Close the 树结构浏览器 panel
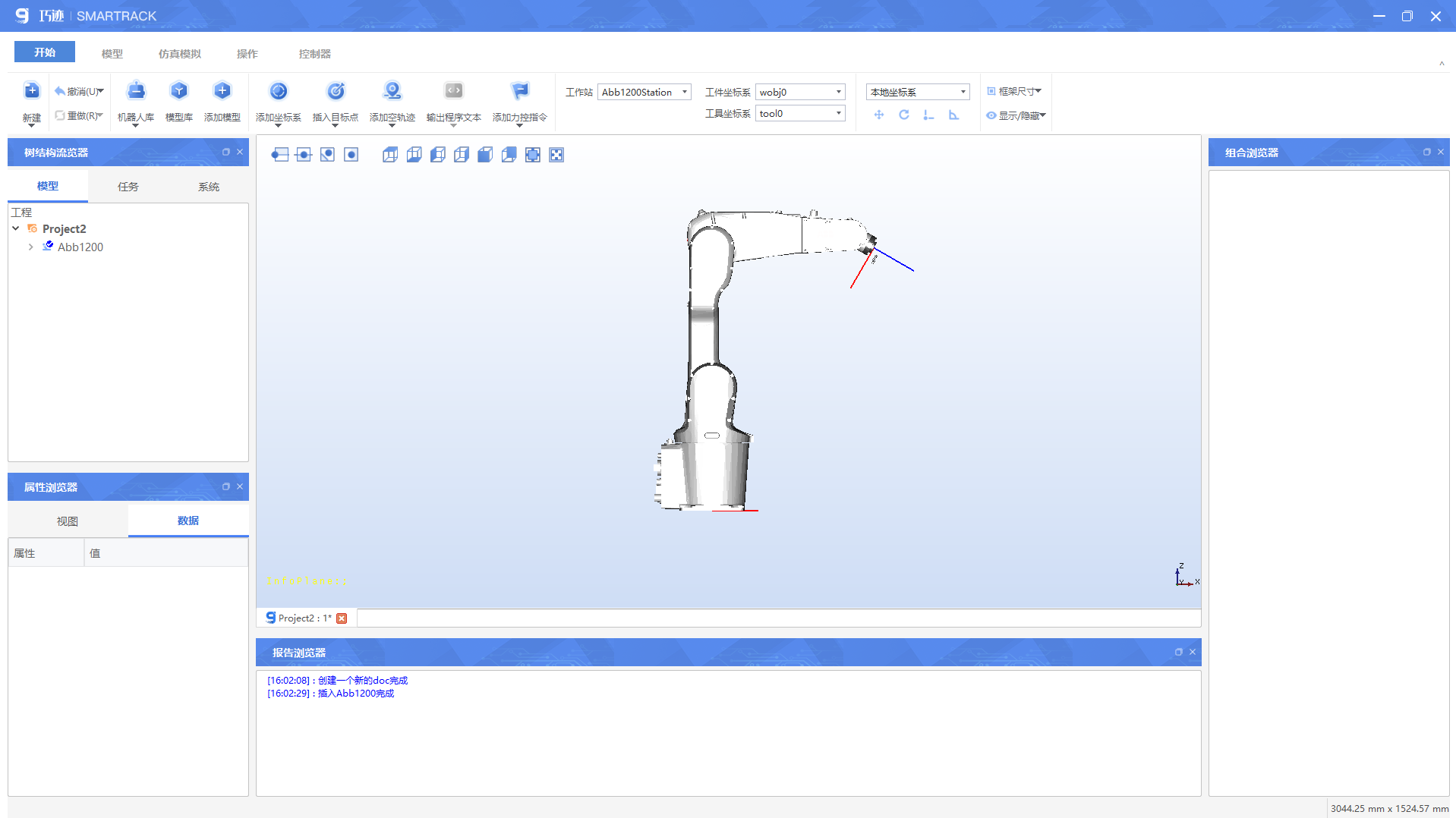1456x818 pixels. pyautogui.click(x=240, y=152)
